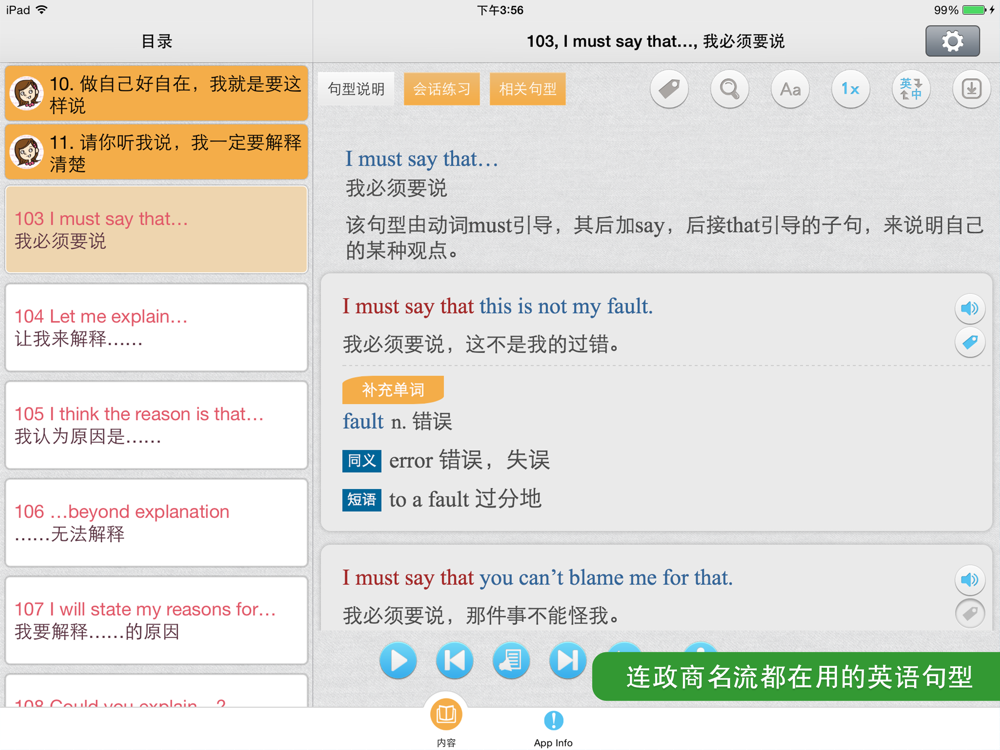Open the settings gear button
This screenshot has height=750, width=1000.
952,41
